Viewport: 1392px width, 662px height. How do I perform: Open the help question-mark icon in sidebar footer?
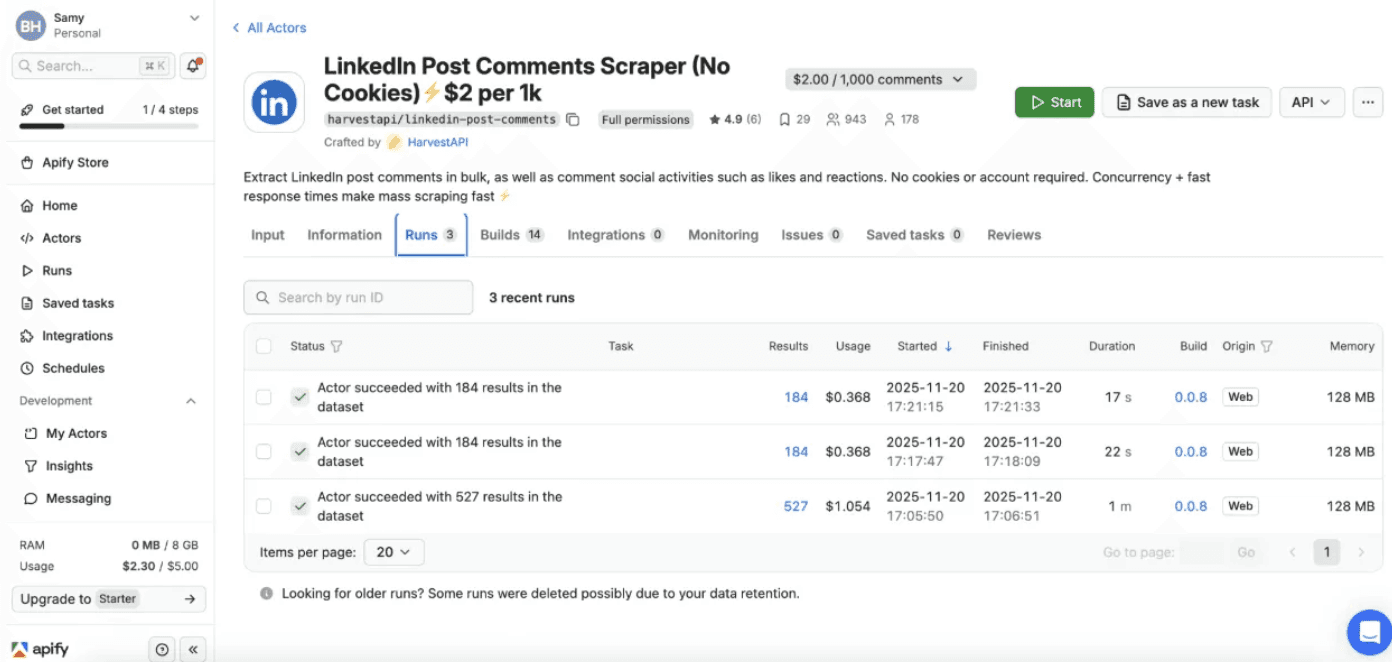click(162, 649)
